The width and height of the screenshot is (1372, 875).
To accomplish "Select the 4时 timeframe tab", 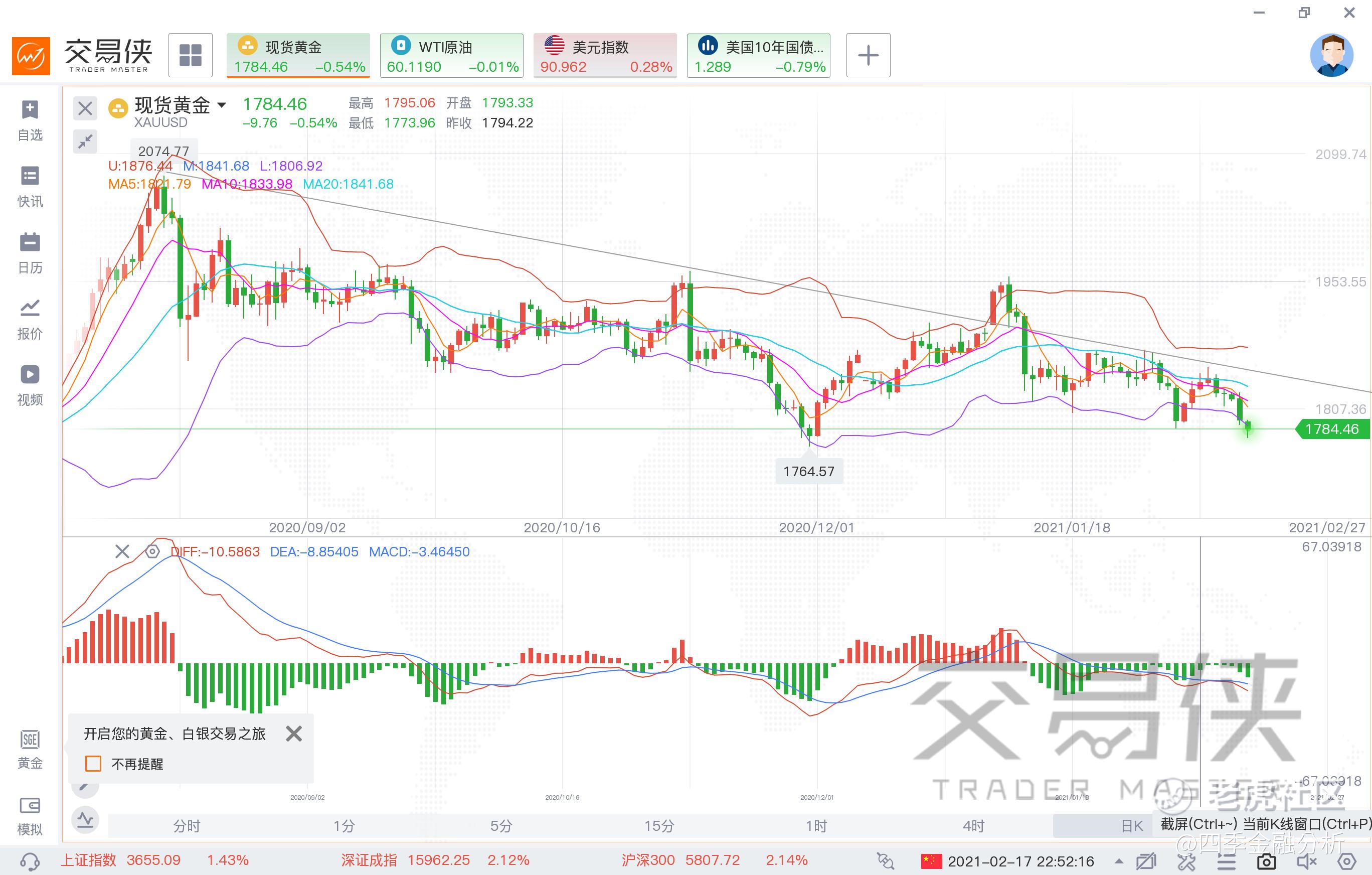I will (973, 825).
